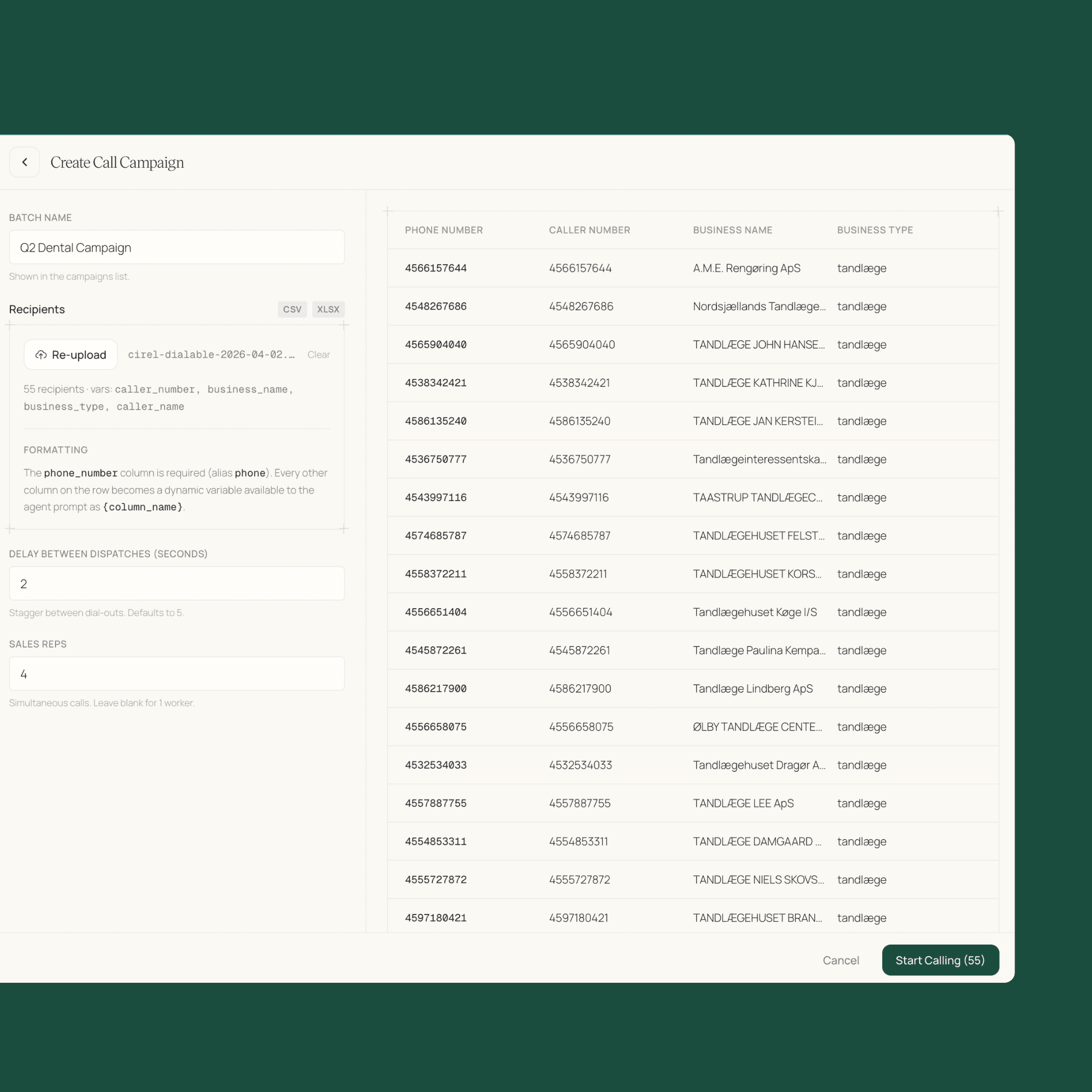The image size is (1092, 1092).
Task: Clear the uploaded recipients file
Action: (x=319, y=354)
